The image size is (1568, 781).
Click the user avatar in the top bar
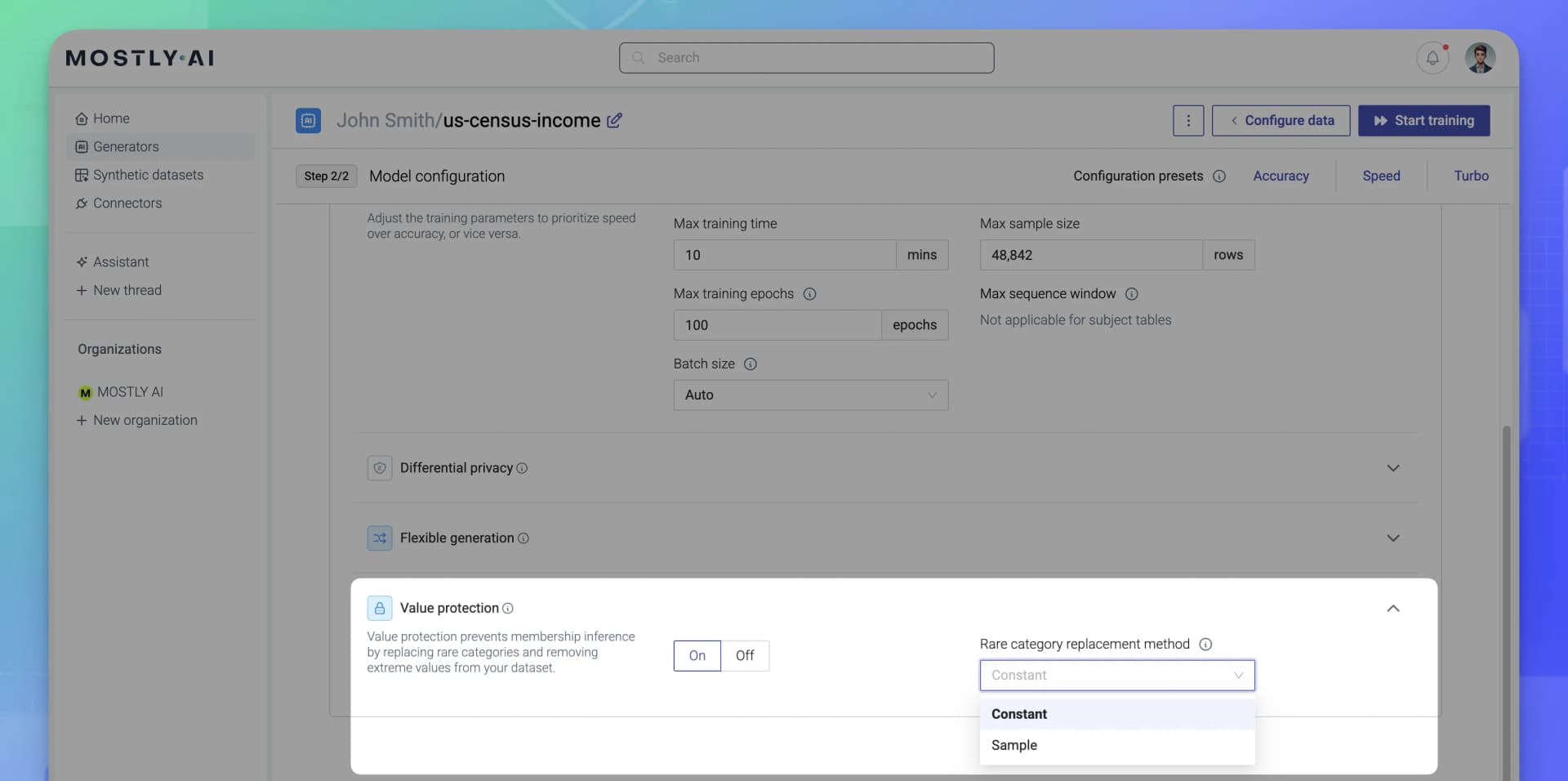[1481, 57]
